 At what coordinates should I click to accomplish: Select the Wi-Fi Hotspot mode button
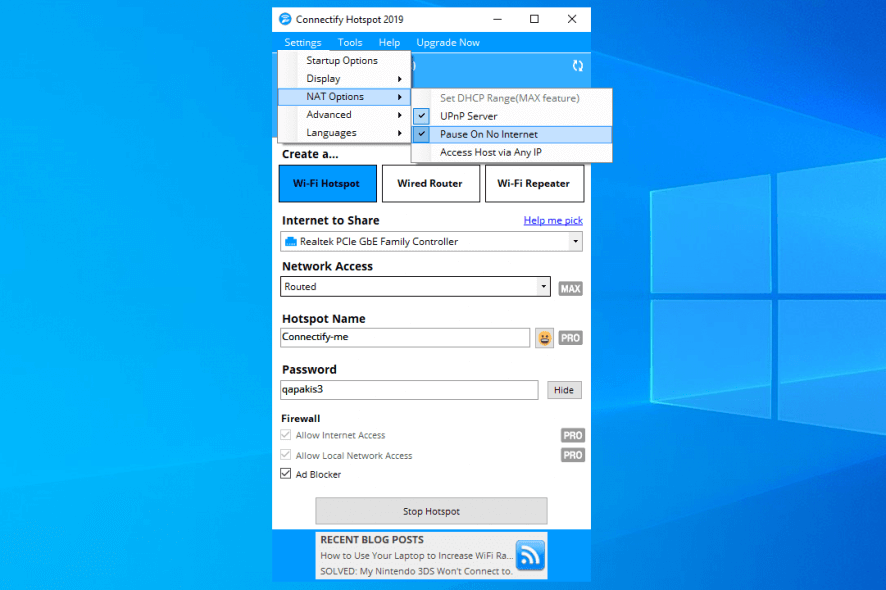tap(328, 184)
